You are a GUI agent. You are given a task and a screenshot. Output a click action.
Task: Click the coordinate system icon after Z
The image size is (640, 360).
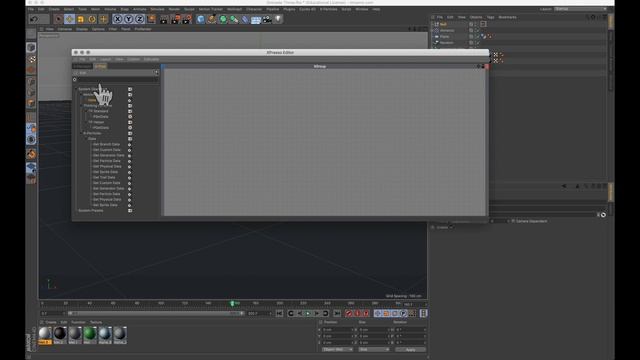(x=151, y=19)
